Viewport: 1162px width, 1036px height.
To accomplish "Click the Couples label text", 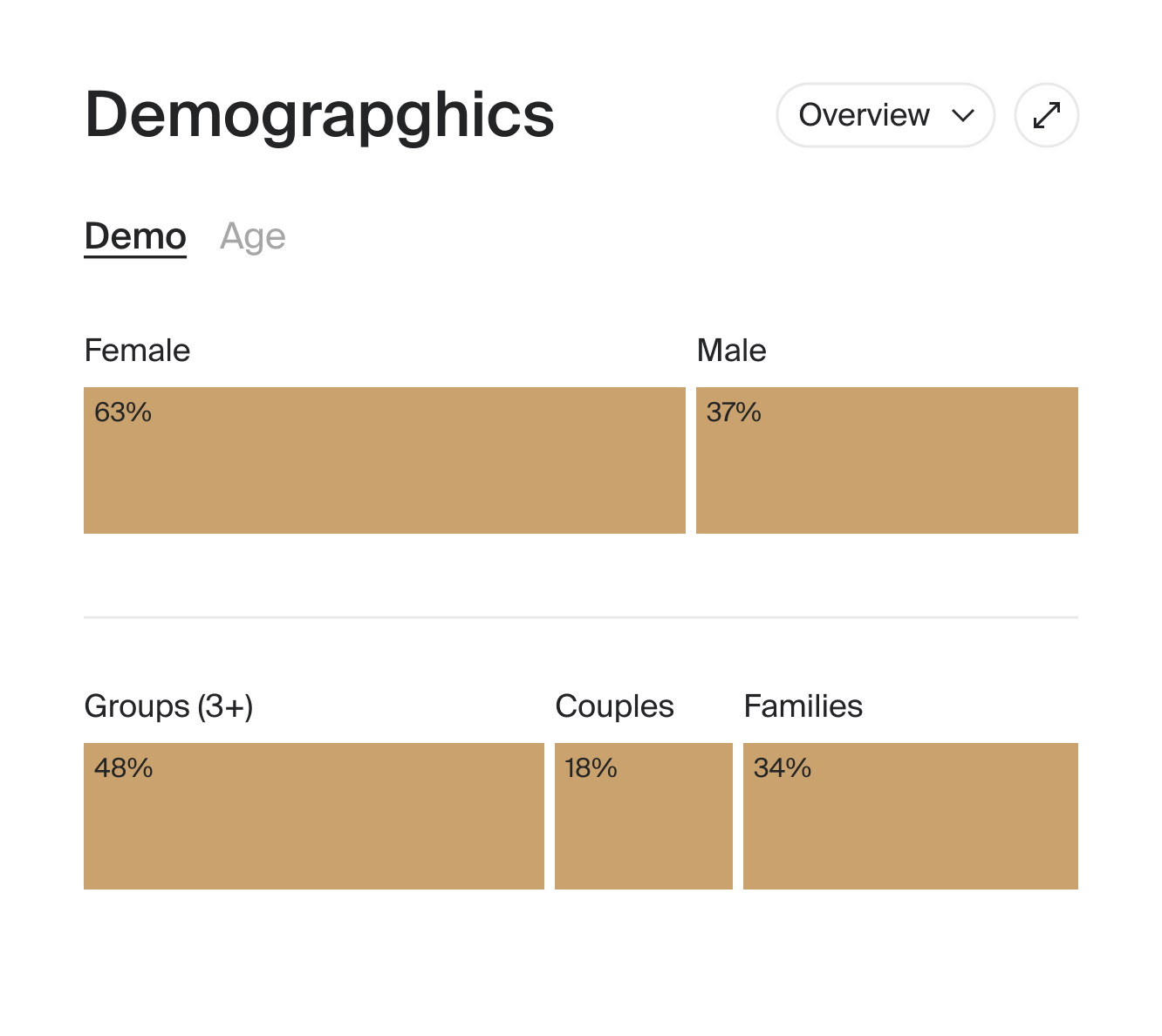I will point(614,706).
